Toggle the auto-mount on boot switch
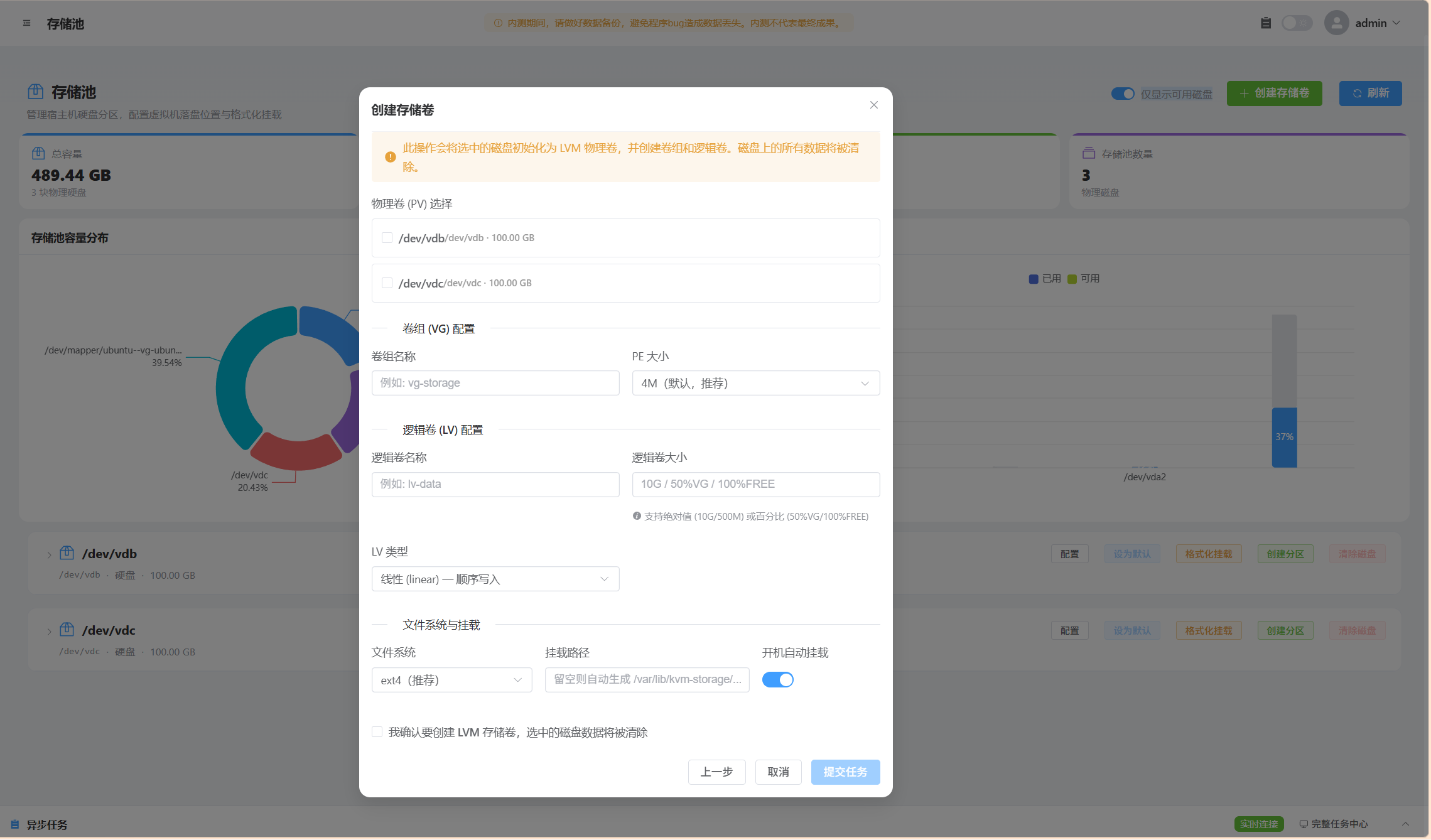Image resolution: width=1431 pixels, height=840 pixels. pyautogui.click(x=778, y=680)
